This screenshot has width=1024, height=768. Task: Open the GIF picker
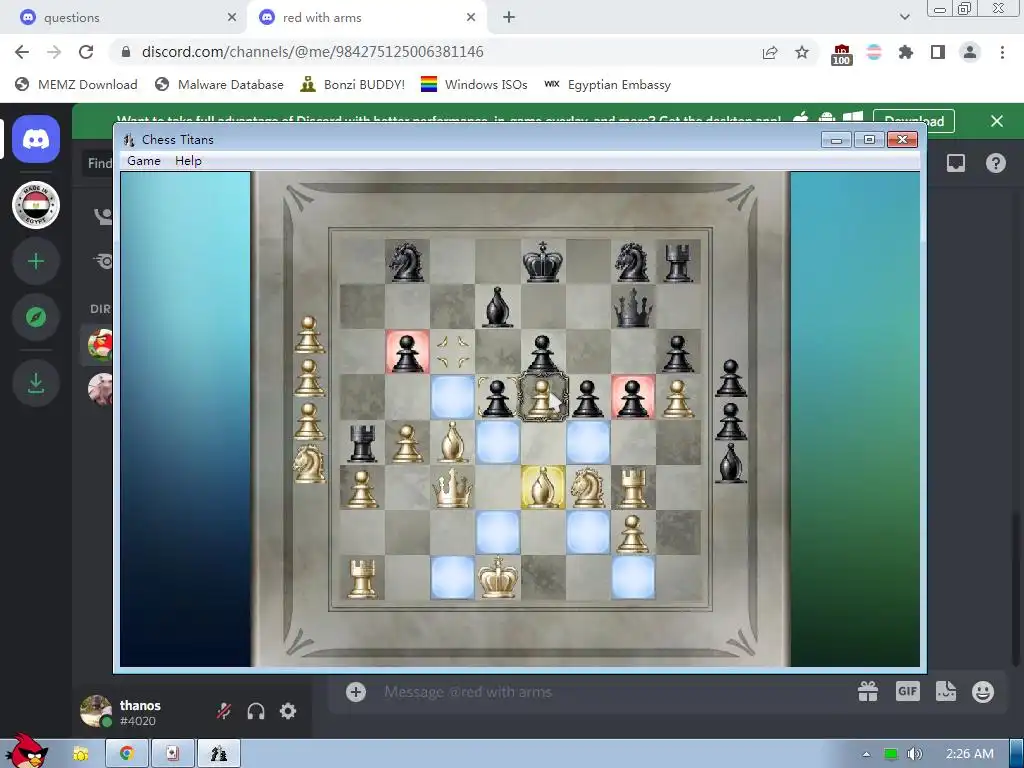[908, 692]
